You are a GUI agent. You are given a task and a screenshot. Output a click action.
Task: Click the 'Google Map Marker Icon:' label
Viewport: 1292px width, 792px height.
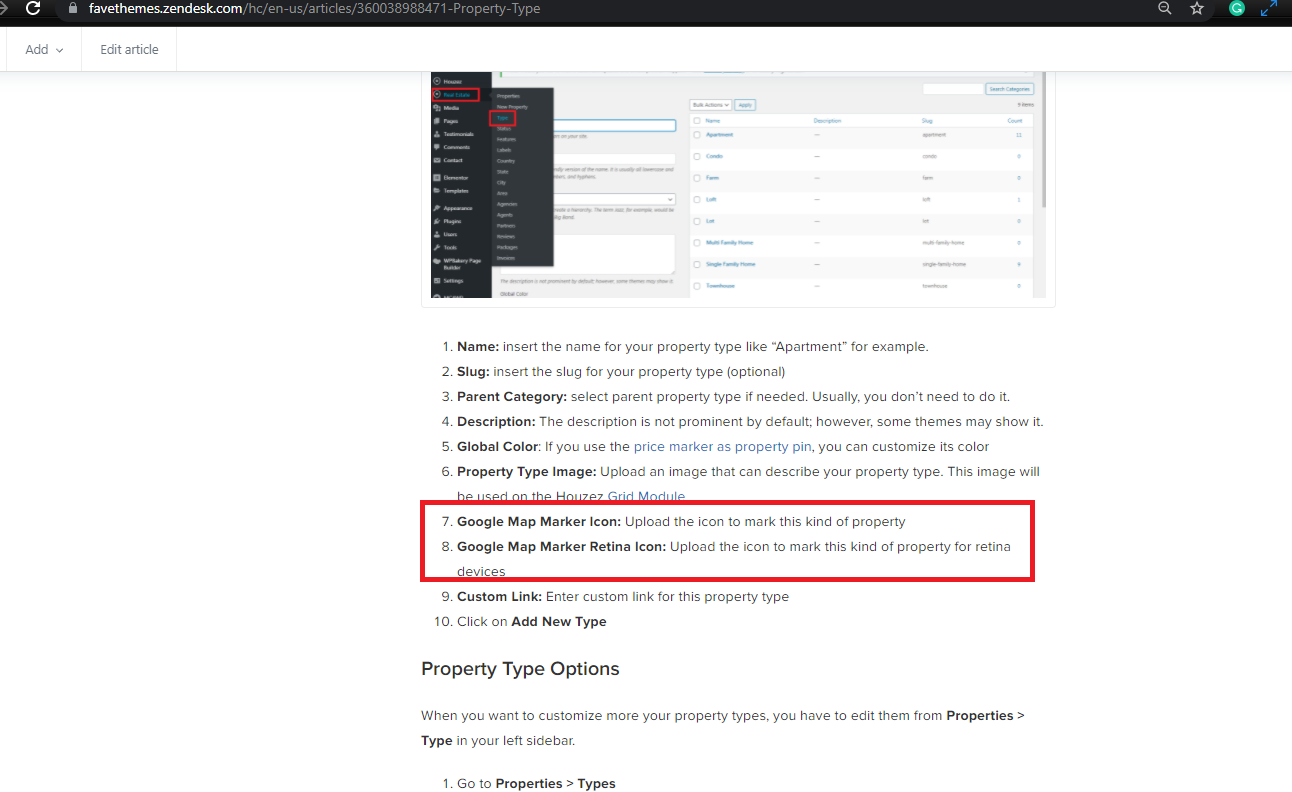(539, 521)
